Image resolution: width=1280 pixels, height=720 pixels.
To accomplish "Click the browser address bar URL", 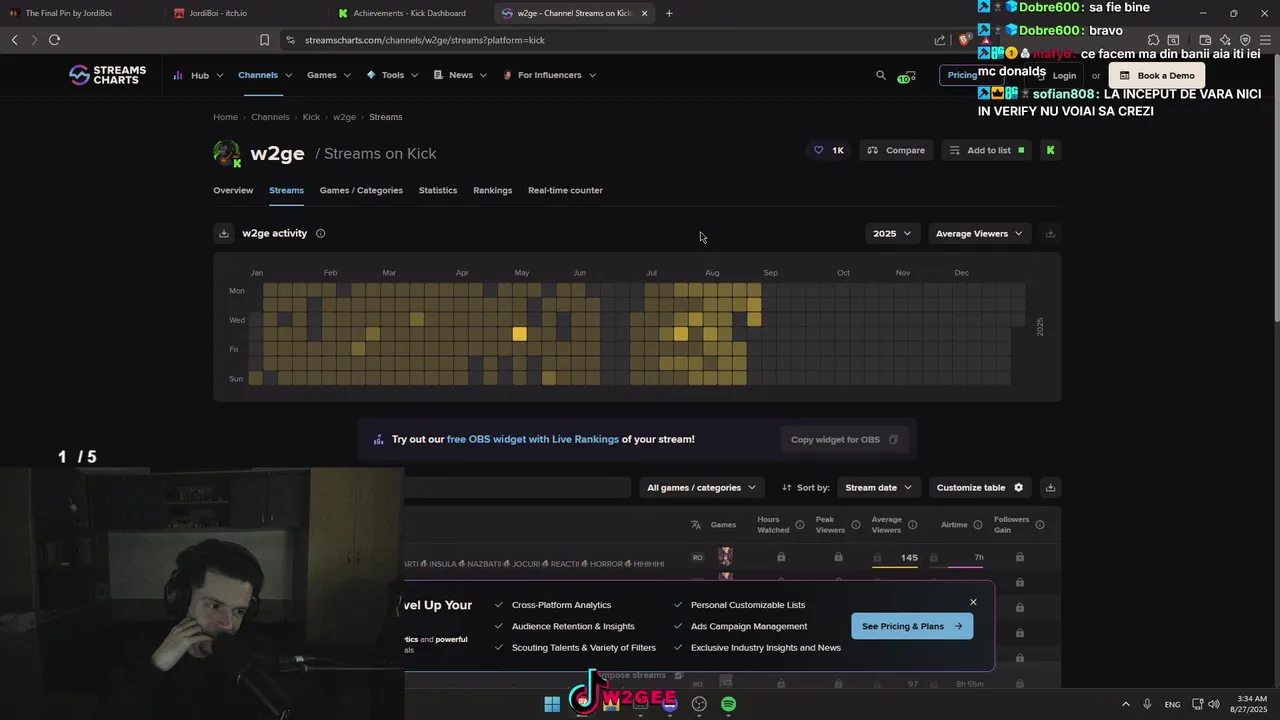I will (424, 40).
